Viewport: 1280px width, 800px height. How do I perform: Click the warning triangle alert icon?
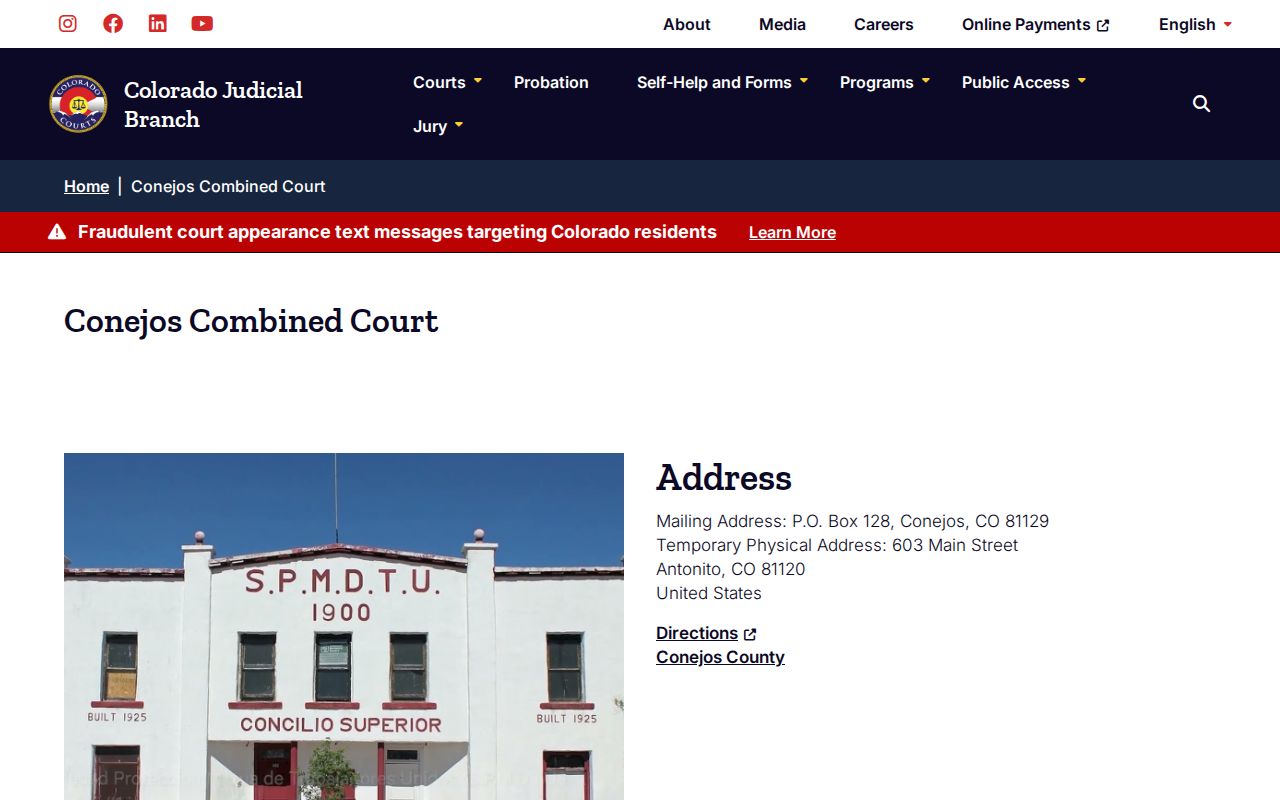57,232
